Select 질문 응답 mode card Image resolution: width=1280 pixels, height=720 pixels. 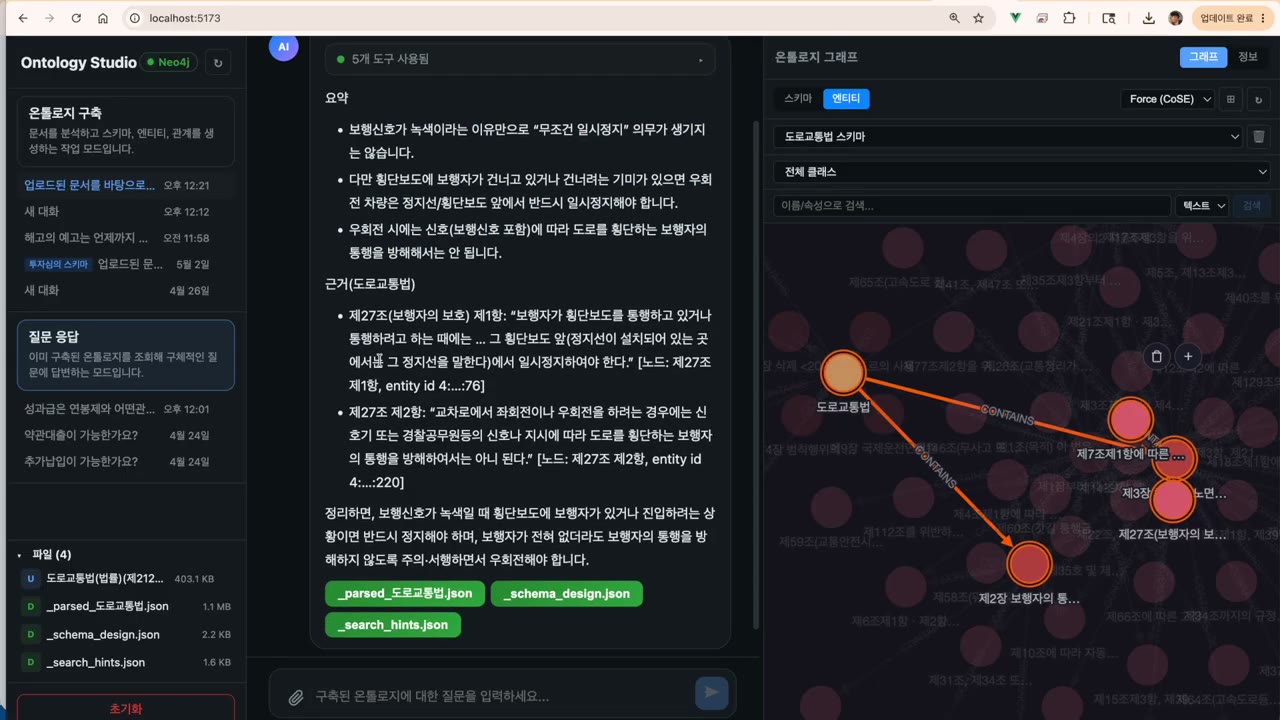click(x=126, y=355)
